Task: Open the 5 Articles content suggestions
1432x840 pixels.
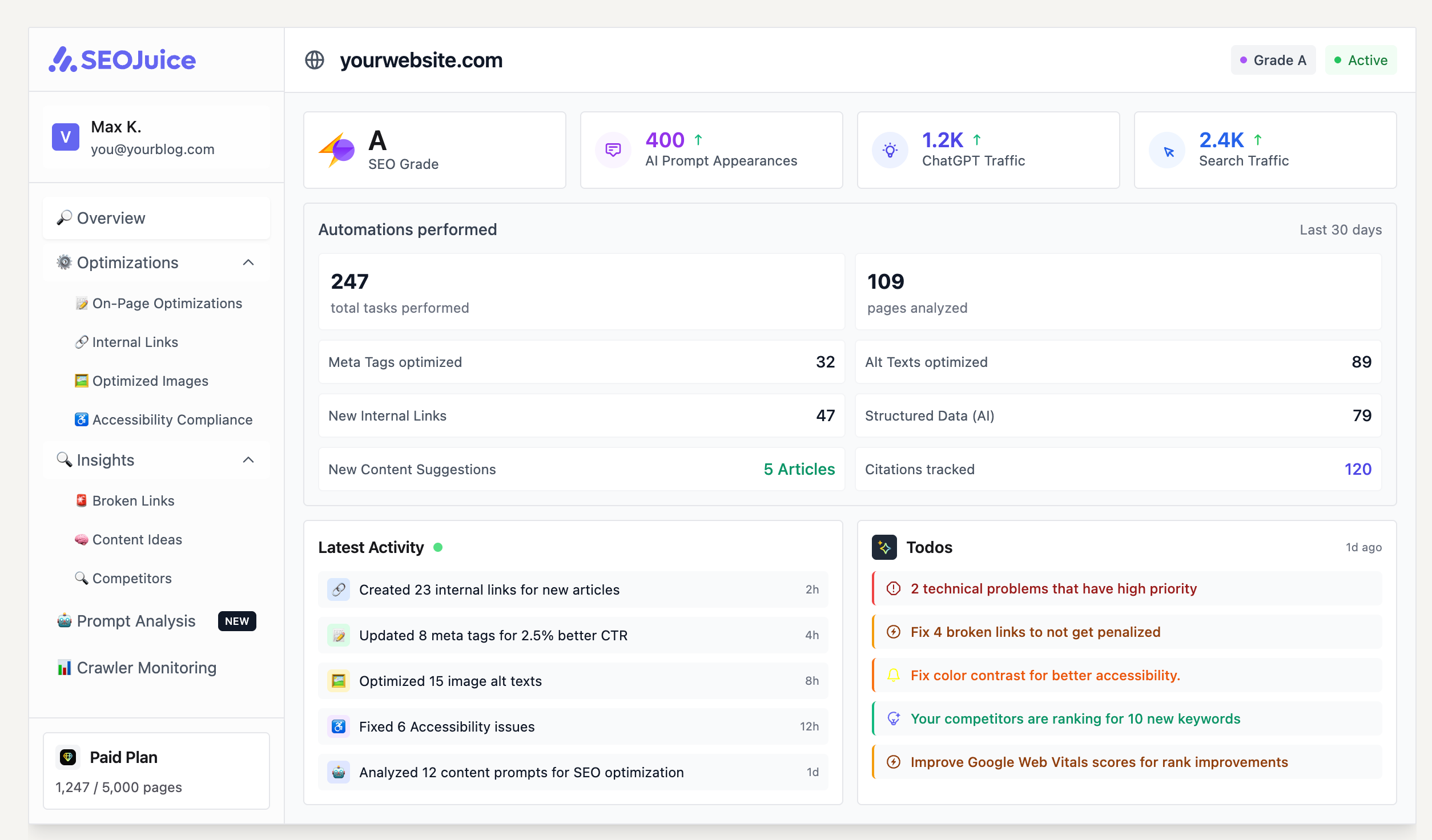Action: pyautogui.click(x=798, y=469)
